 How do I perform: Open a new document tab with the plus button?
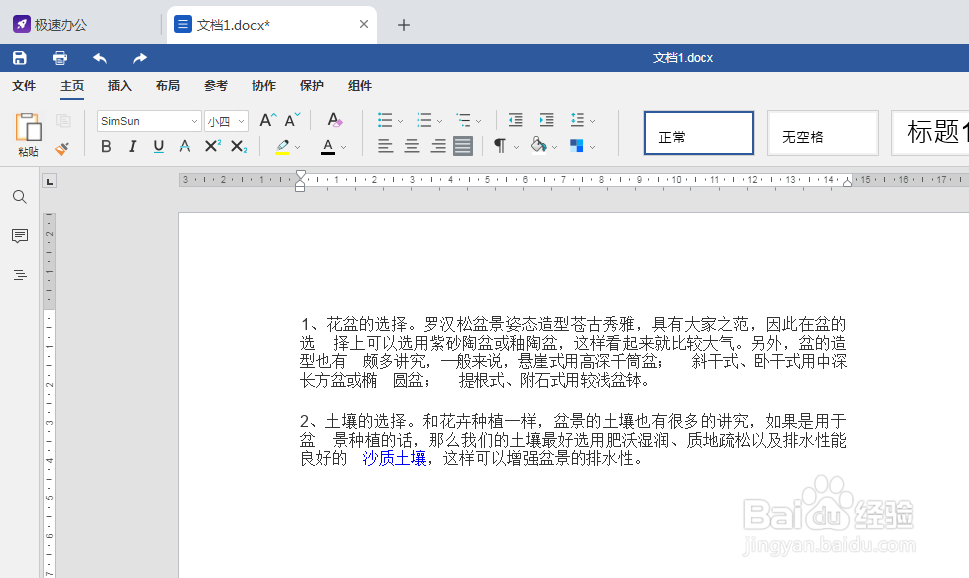(x=404, y=24)
